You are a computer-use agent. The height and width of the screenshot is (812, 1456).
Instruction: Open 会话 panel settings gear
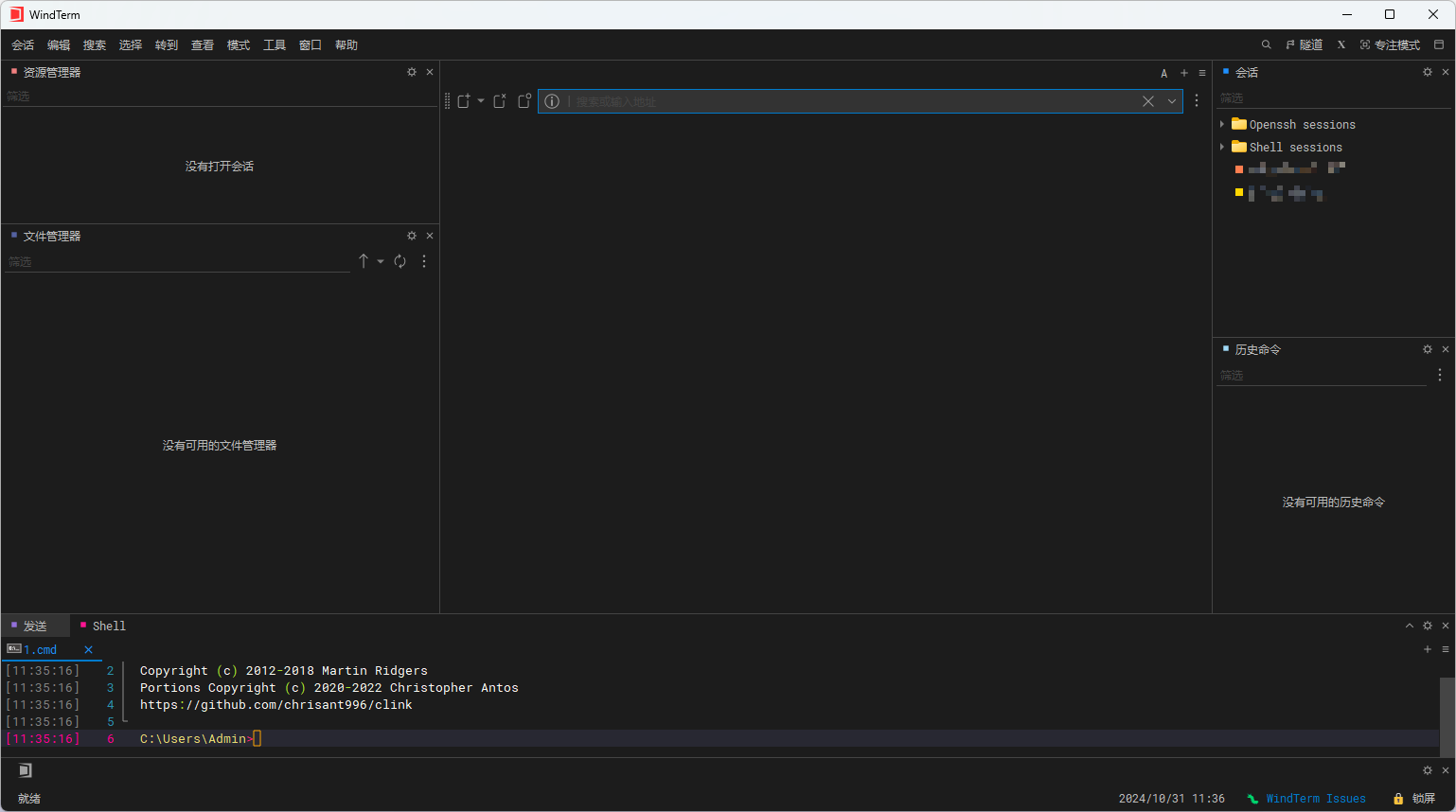[x=1427, y=71]
